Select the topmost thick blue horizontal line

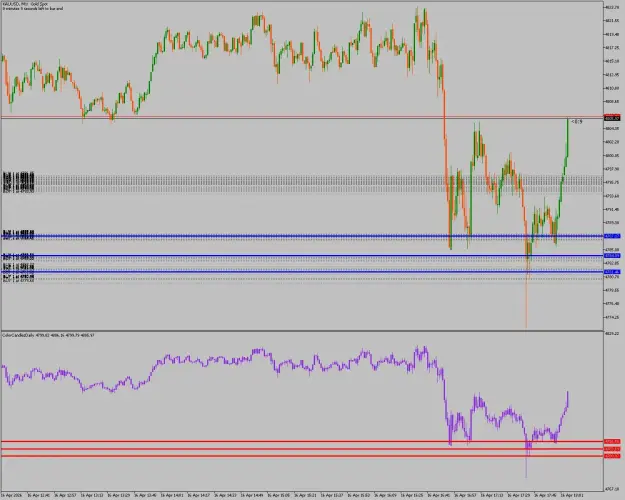pyautogui.click(x=302, y=236)
